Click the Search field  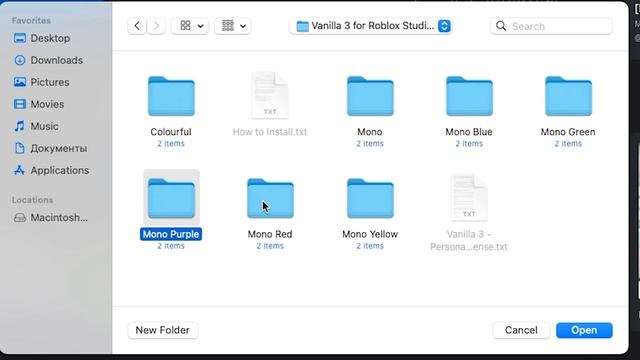[x=551, y=26]
